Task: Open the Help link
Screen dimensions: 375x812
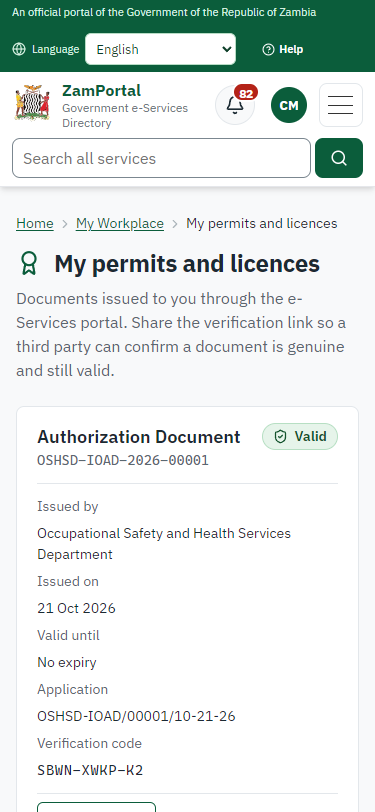Action: [x=283, y=49]
